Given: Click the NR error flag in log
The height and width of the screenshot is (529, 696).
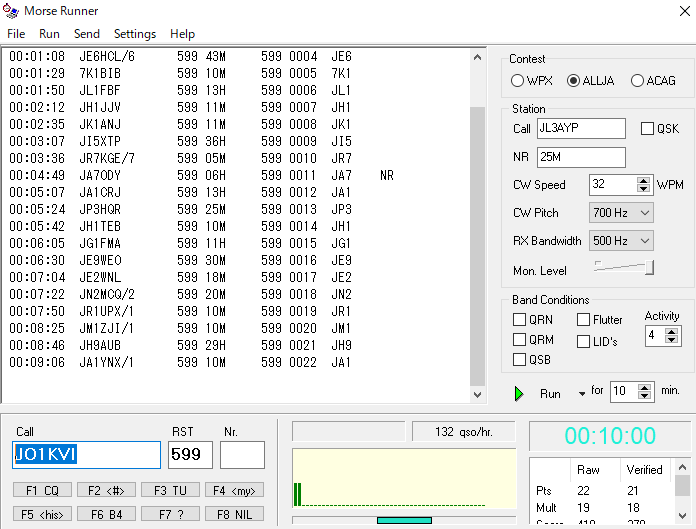Looking at the screenshot, I should click(387, 175).
